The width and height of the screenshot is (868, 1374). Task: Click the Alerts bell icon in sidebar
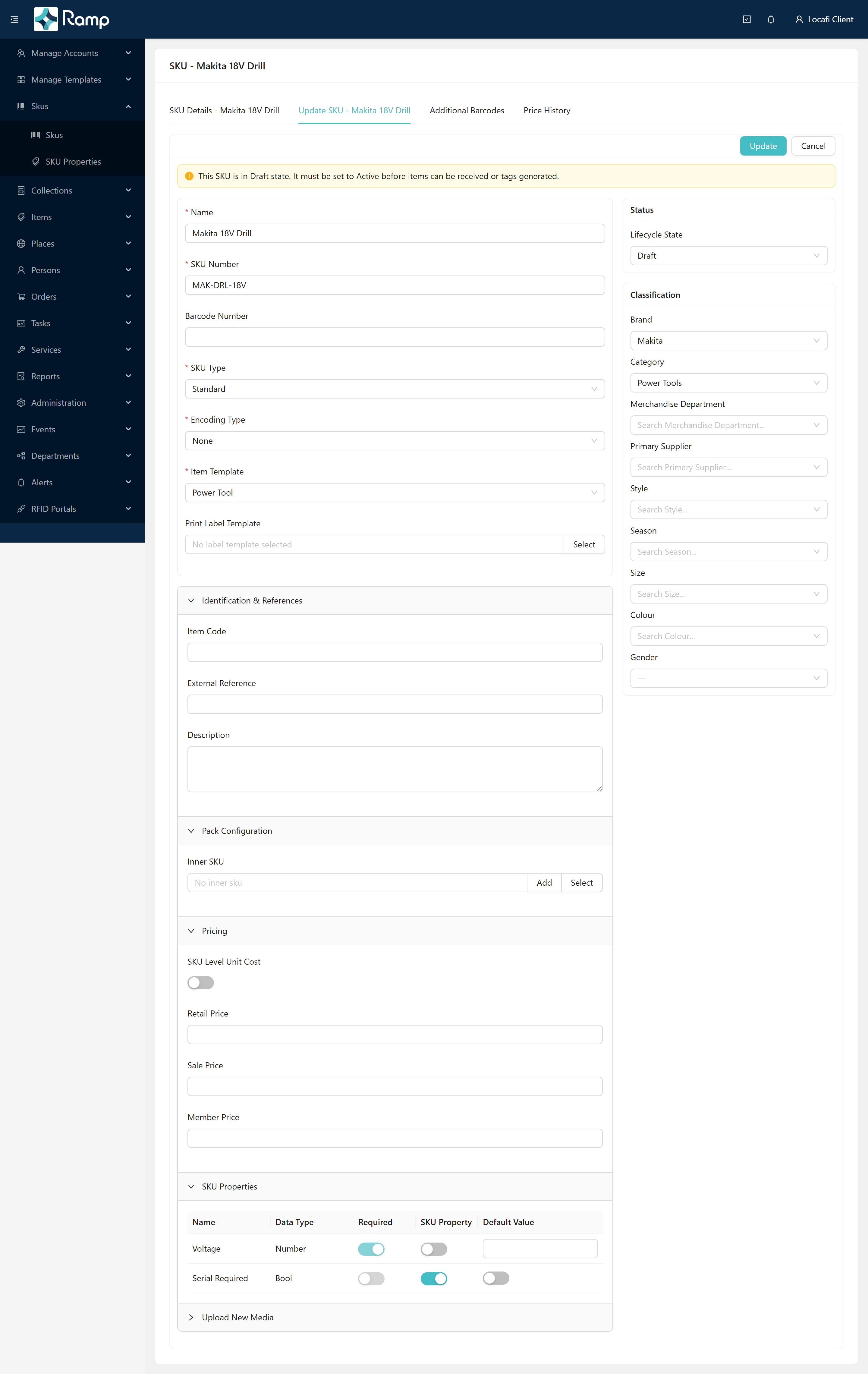tap(21, 483)
